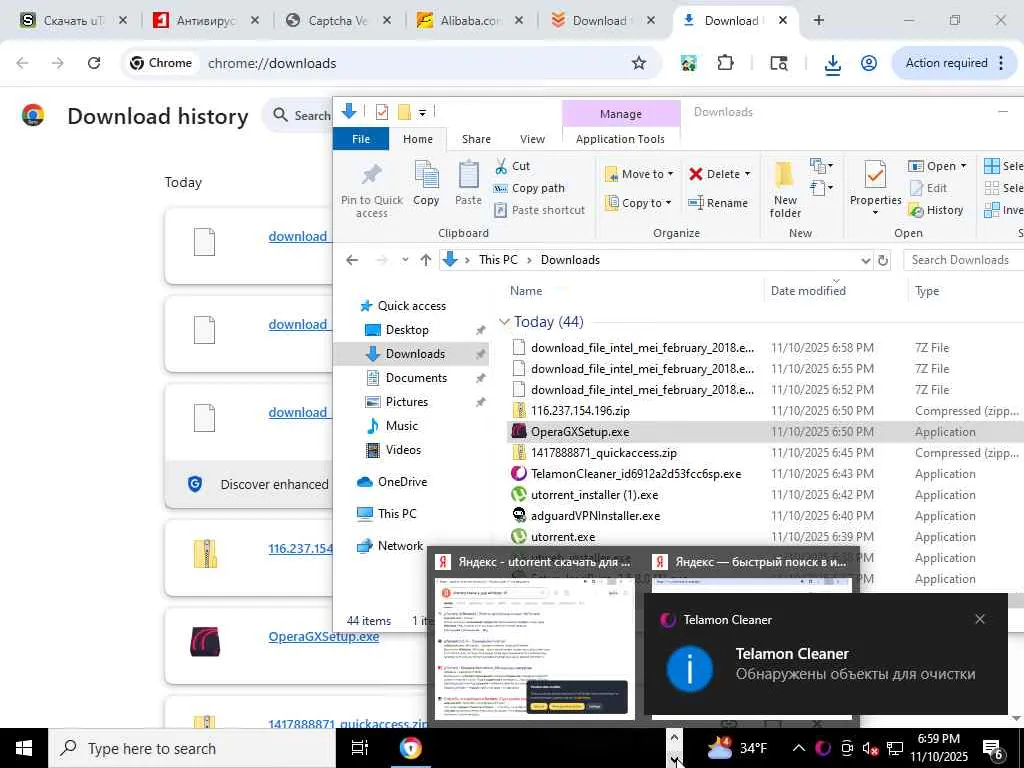Click the large Paste icon
Screen dimensions: 1024x768
(468, 182)
